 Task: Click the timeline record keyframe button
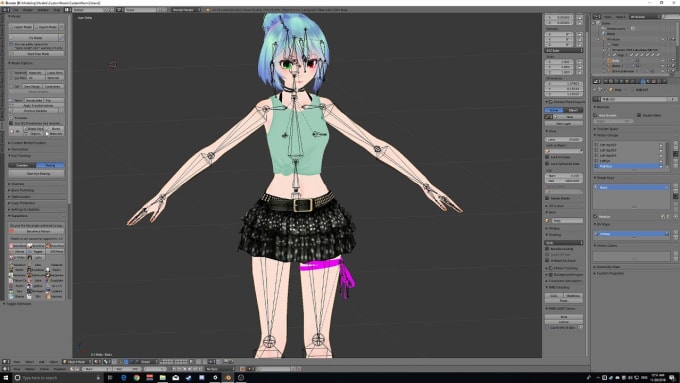(x=242, y=369)
